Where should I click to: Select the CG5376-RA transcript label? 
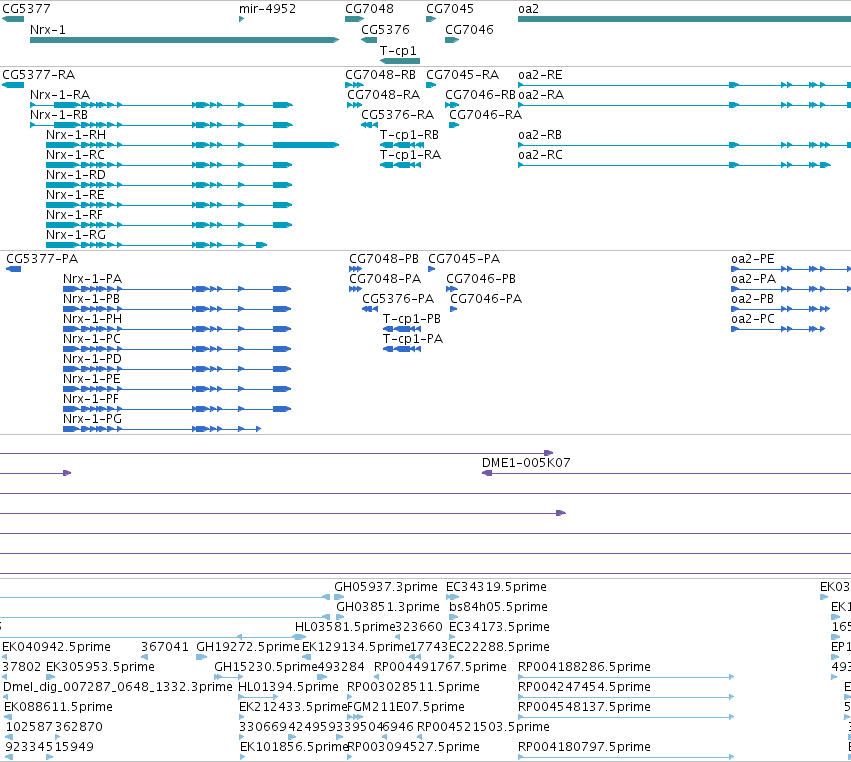pyautogui.click(x=398, y=115)
